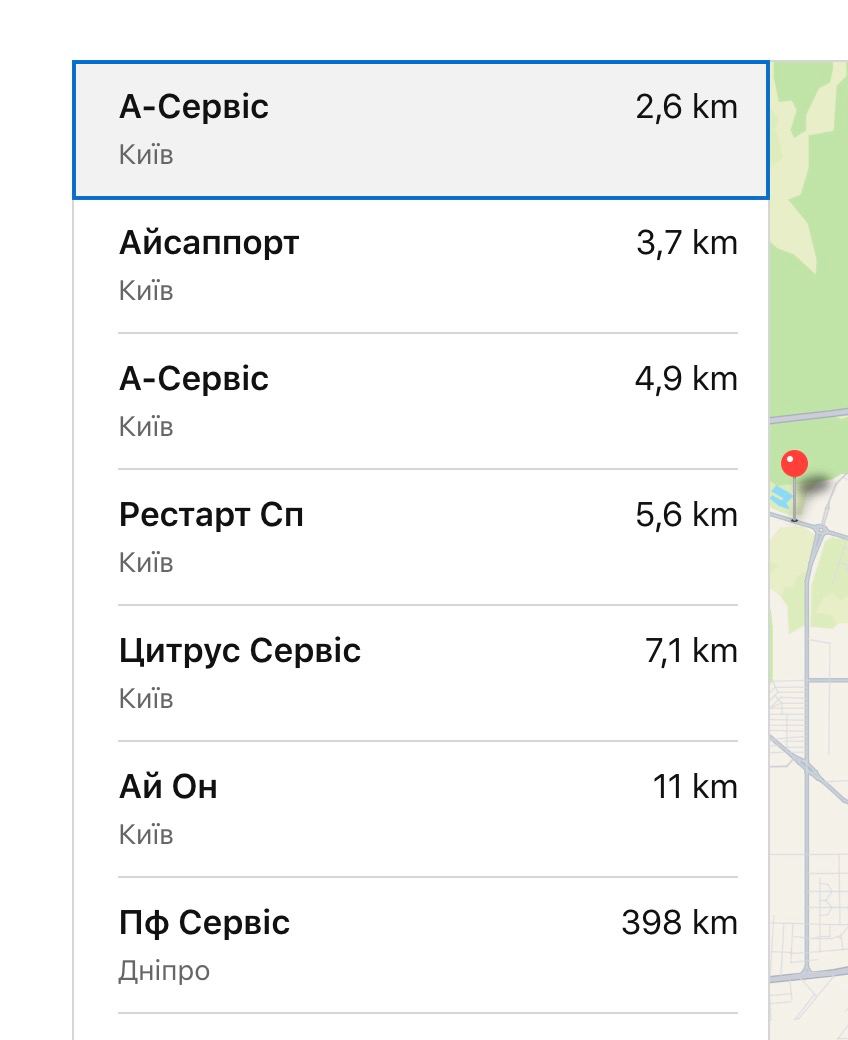Click the 11 km distance label
848x1040 pixels.
pyautogui.click(x=695, y=787)
